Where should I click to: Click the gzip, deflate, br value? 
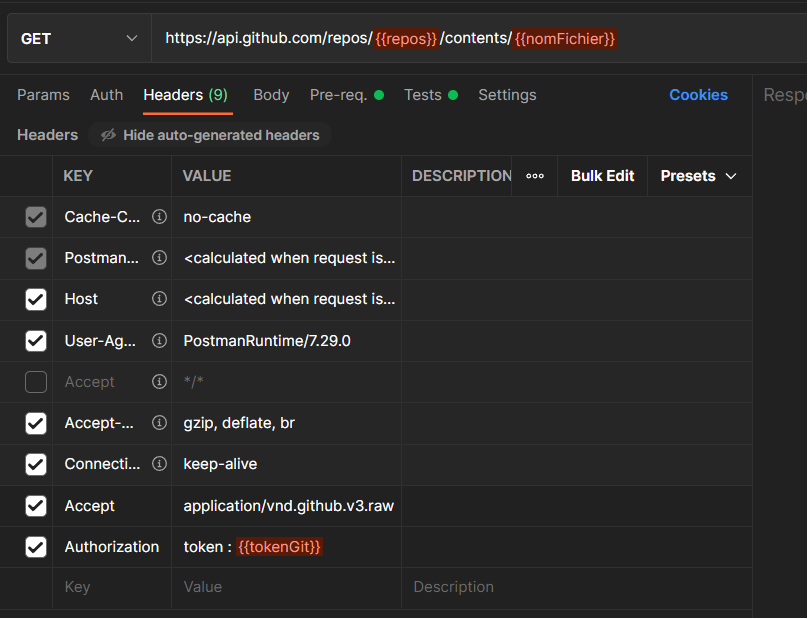239,423
